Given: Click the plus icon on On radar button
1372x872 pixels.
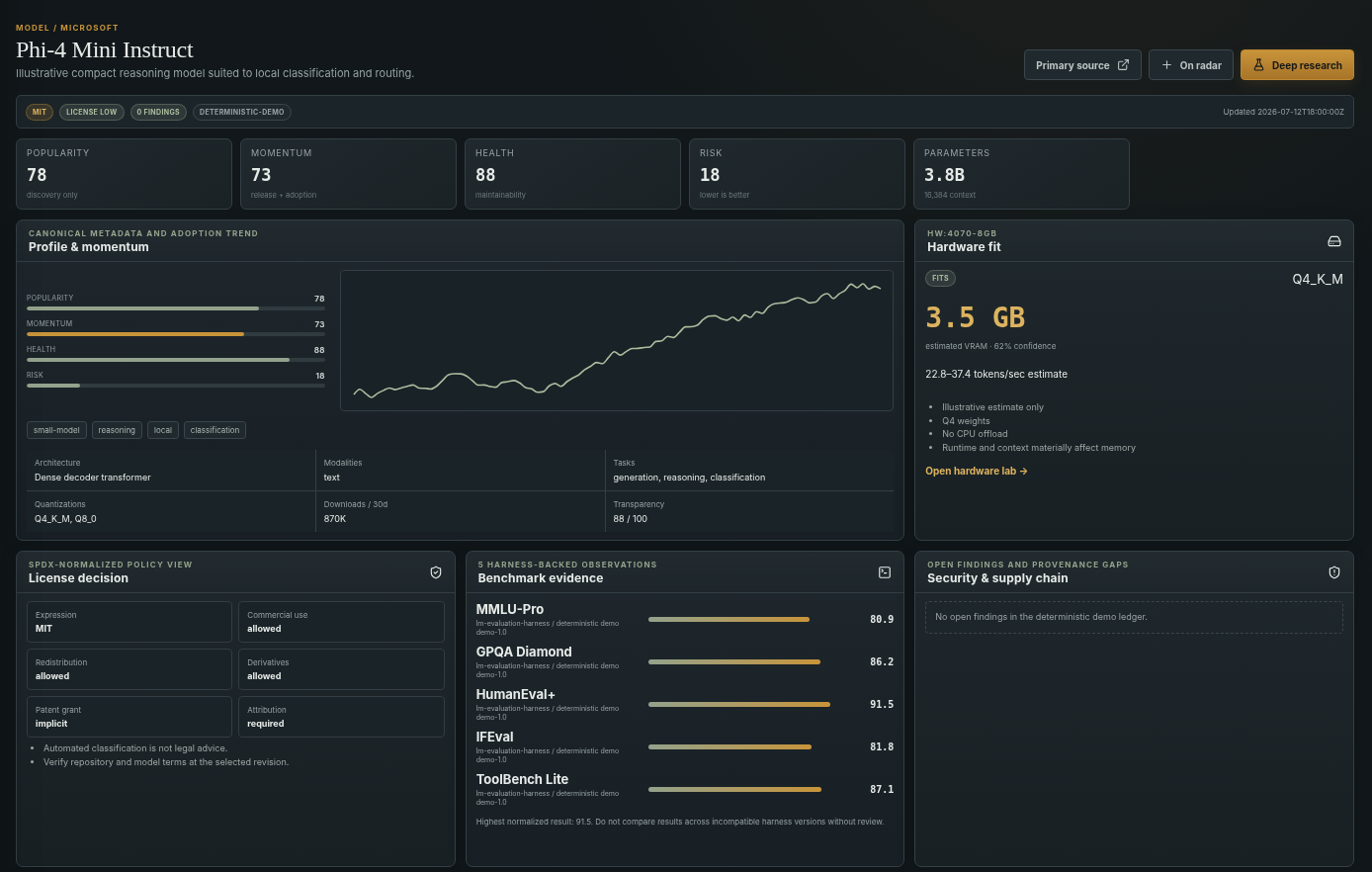Looking at the screenshot, I should pyautogui.click(x=1166, y=65).
